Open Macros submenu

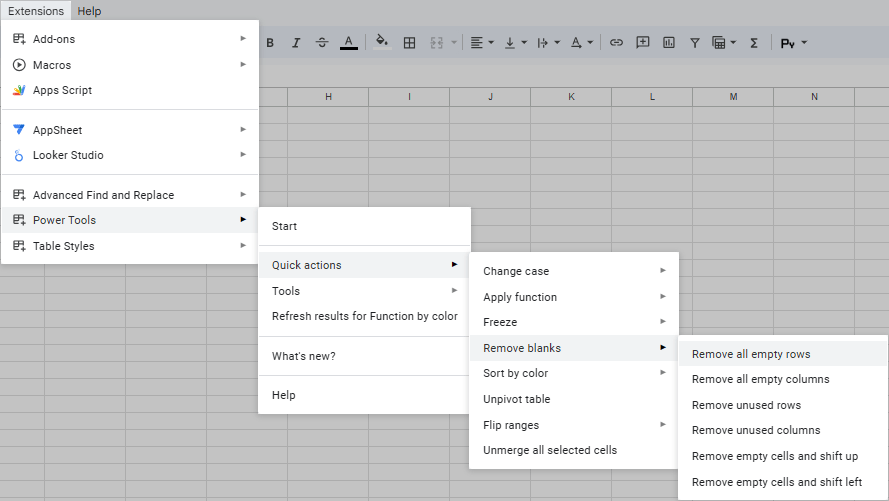point(130,65)
